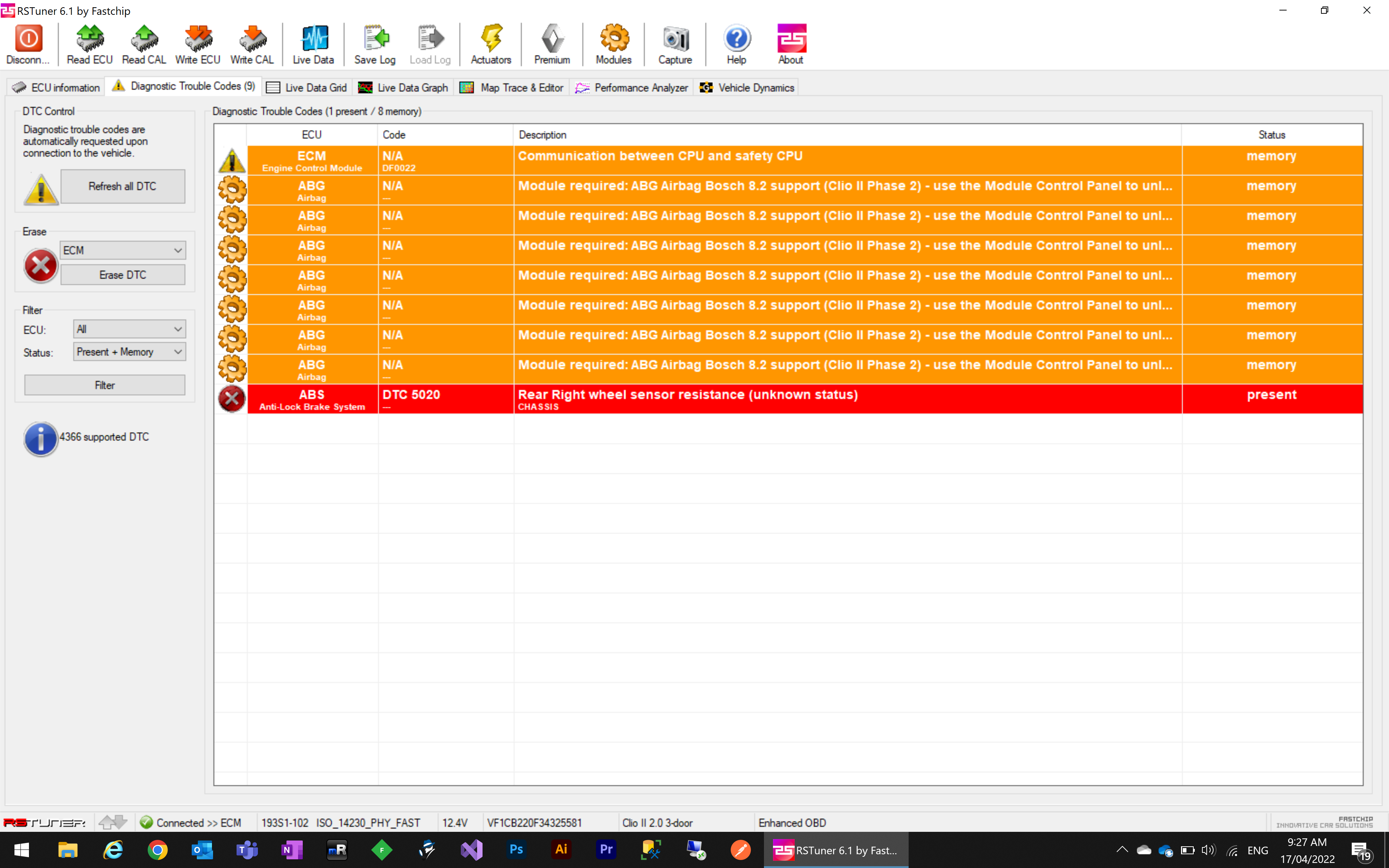Expand the Erase ECM dropdown
1389x868 pixels.
(123, 250)
